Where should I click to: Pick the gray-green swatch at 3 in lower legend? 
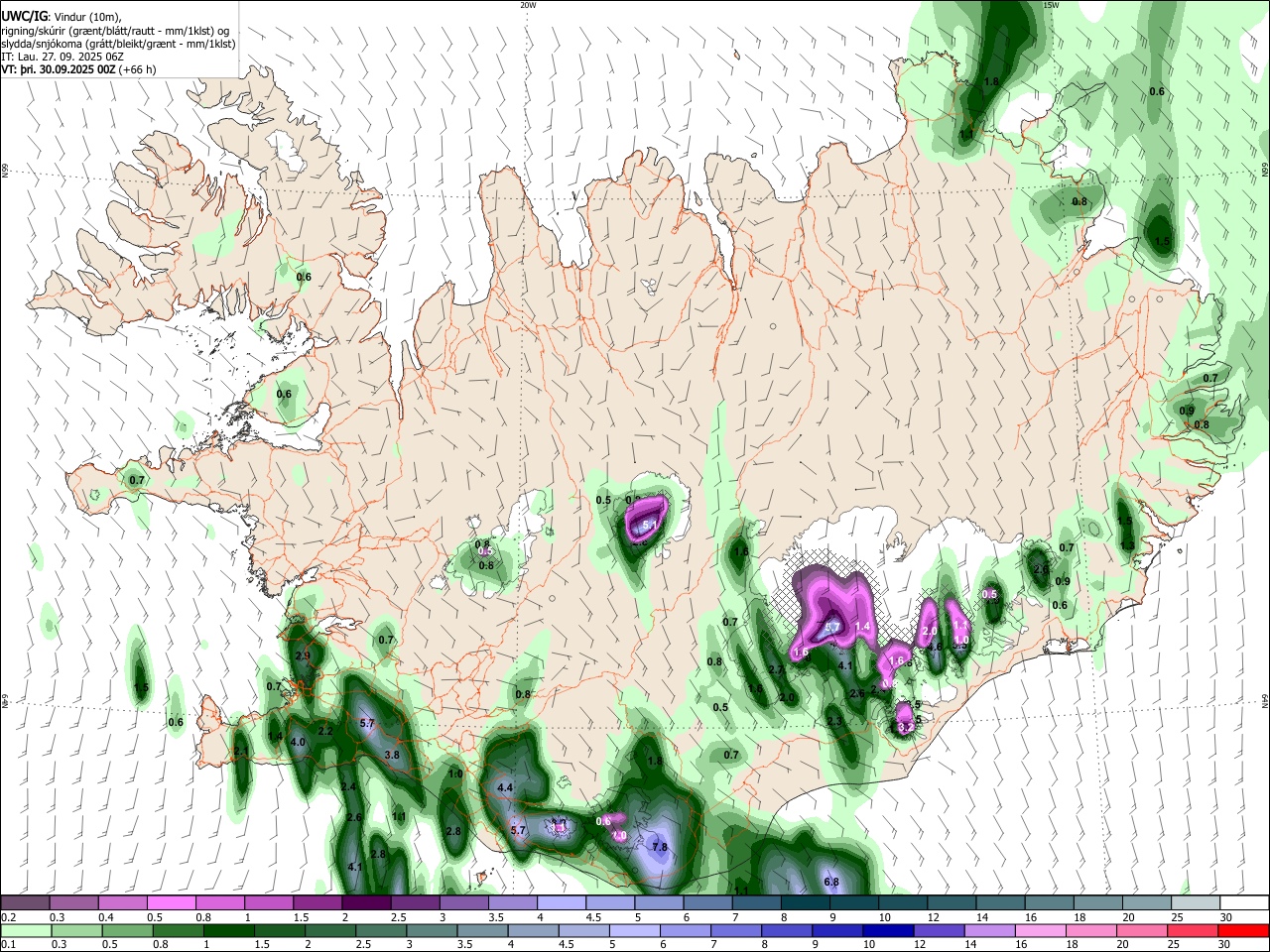[433, 930]
